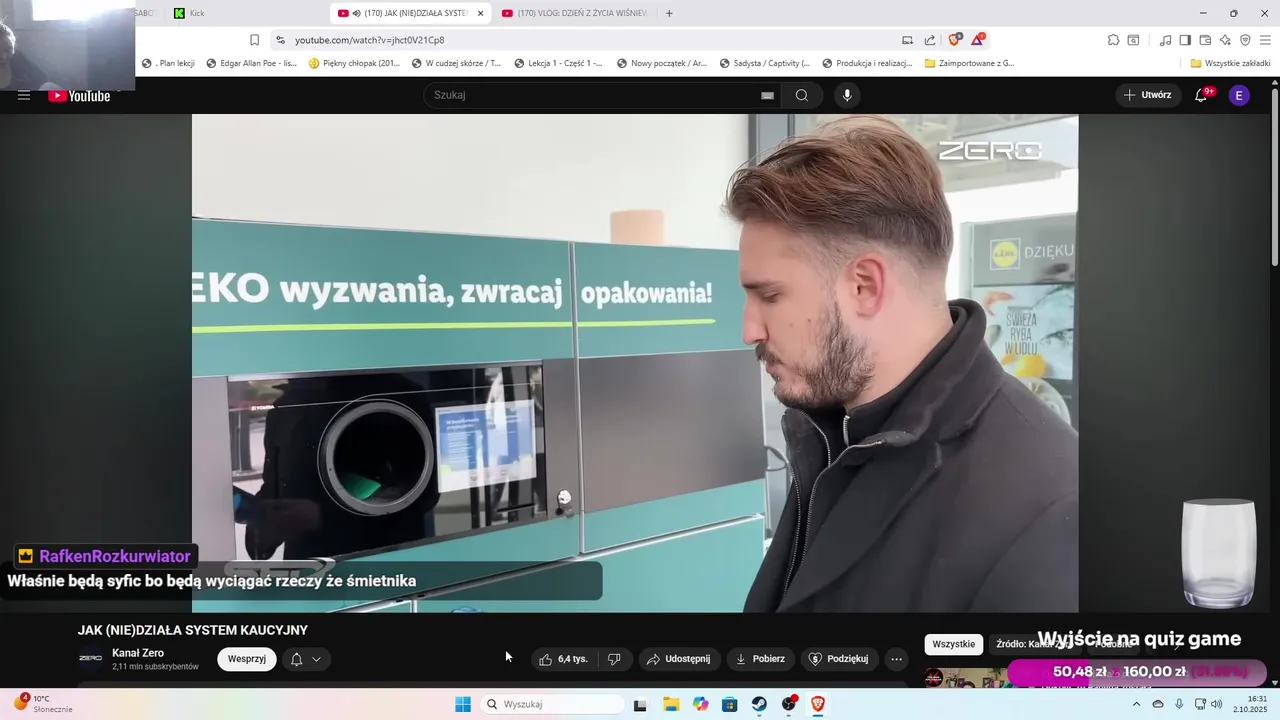Open the Leo AI sparkle icon
1280x720 pixels.
click(x=1225, y=40)
